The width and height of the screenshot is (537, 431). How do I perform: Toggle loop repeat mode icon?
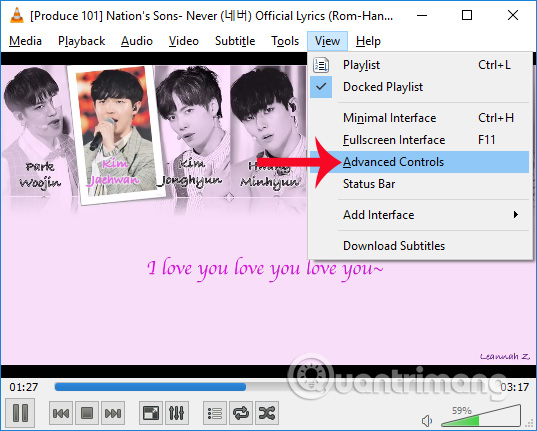pyautogui.click(x=241, y=413)
